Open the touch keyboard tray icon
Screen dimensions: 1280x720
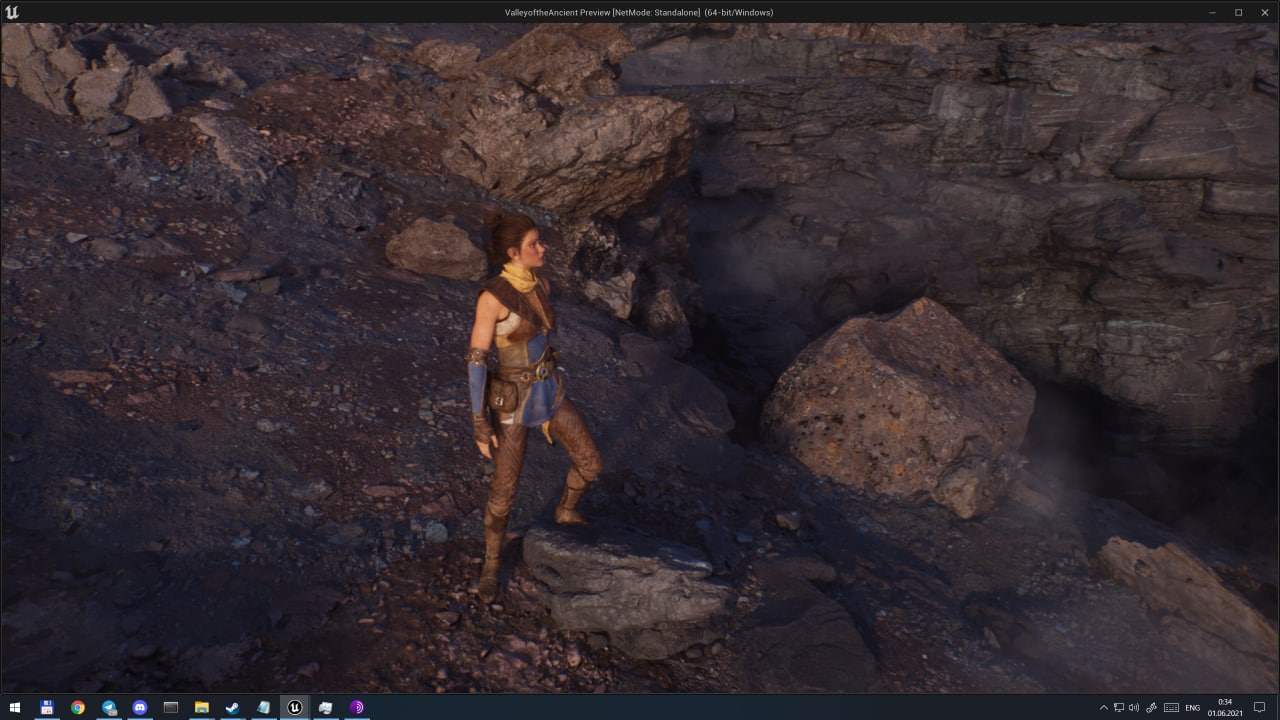1169,707
